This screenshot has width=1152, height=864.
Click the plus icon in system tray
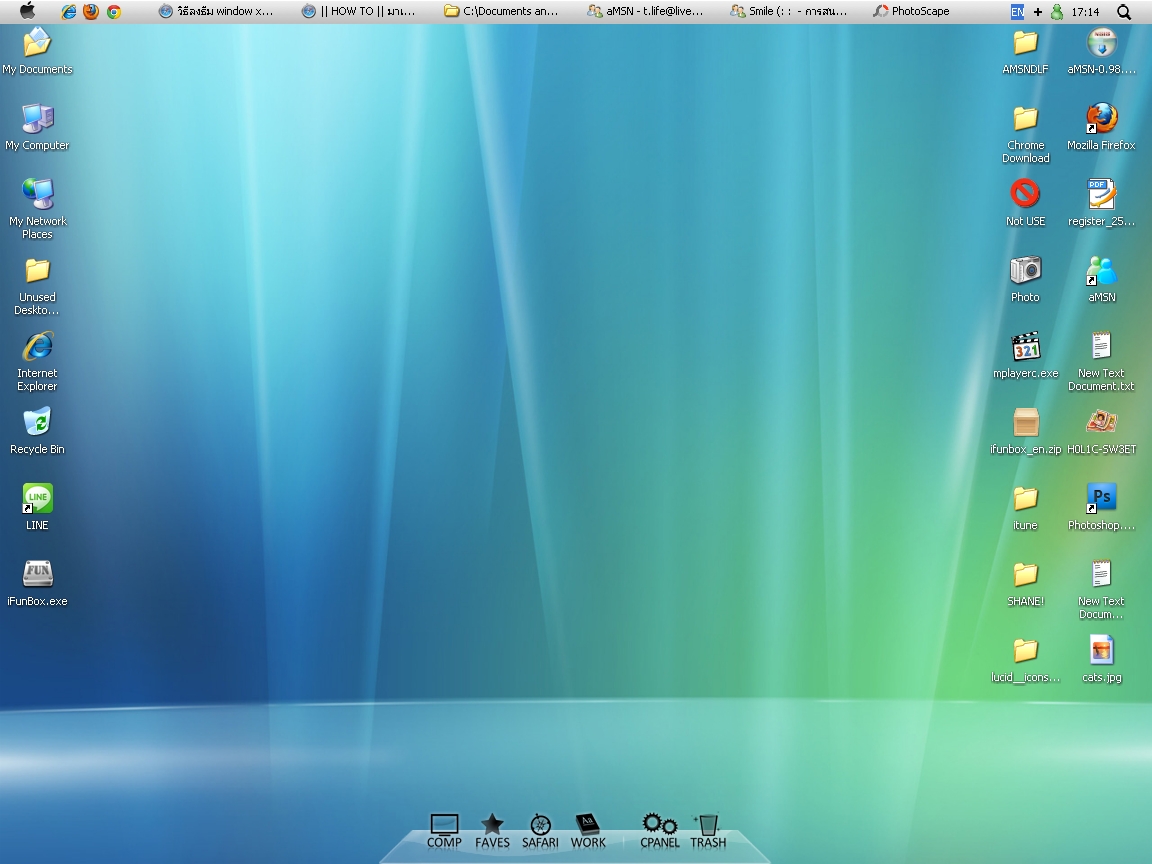pyautogui.click(x=1037, y=12)
